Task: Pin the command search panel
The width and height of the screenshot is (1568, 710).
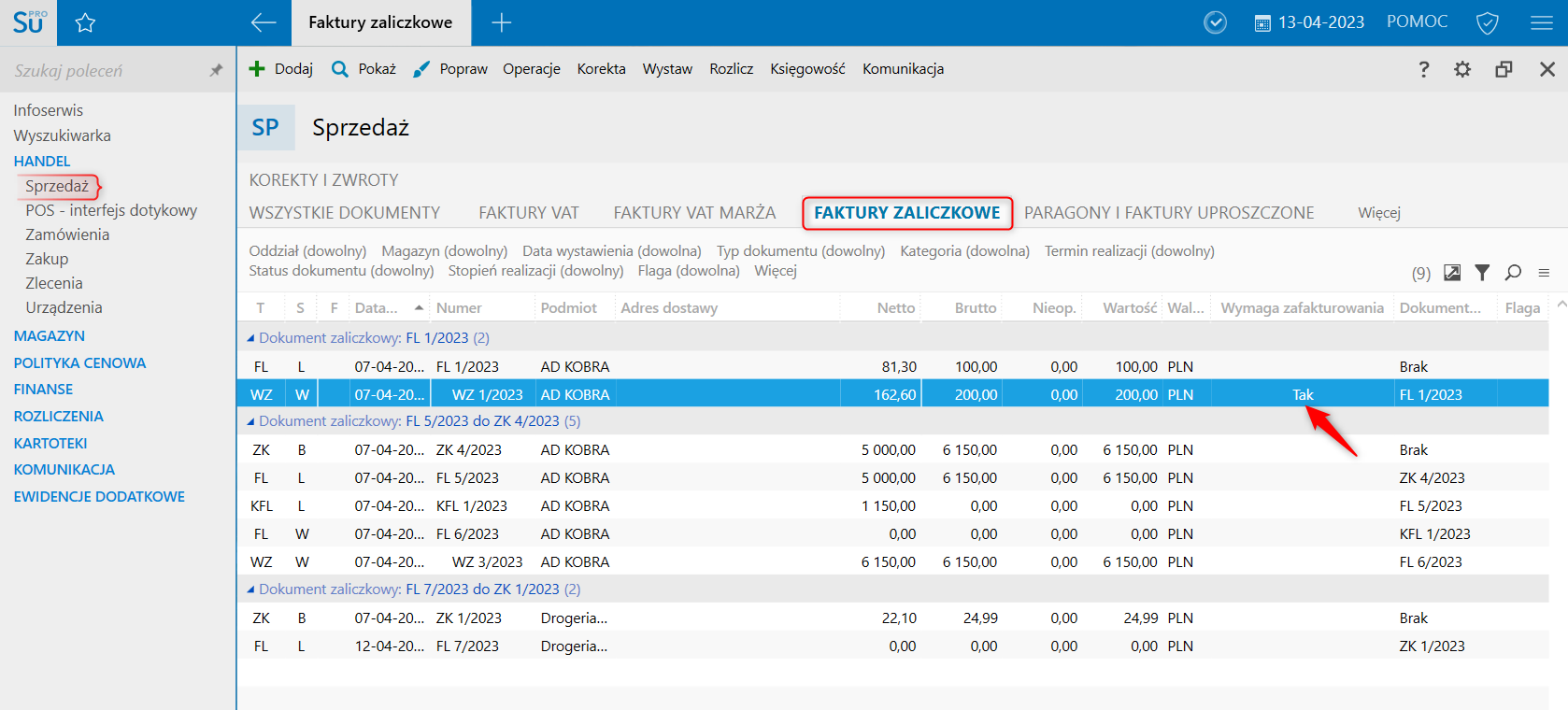Action: coord(216,70)
